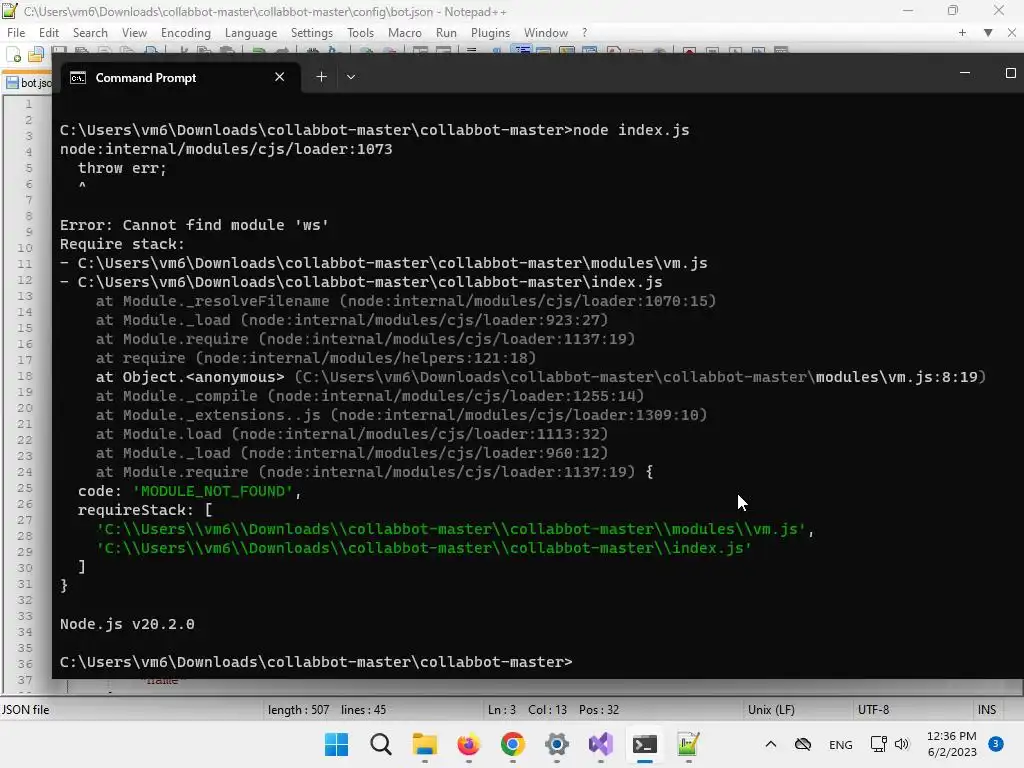Open notification center badge showing 3

[996, 744]
